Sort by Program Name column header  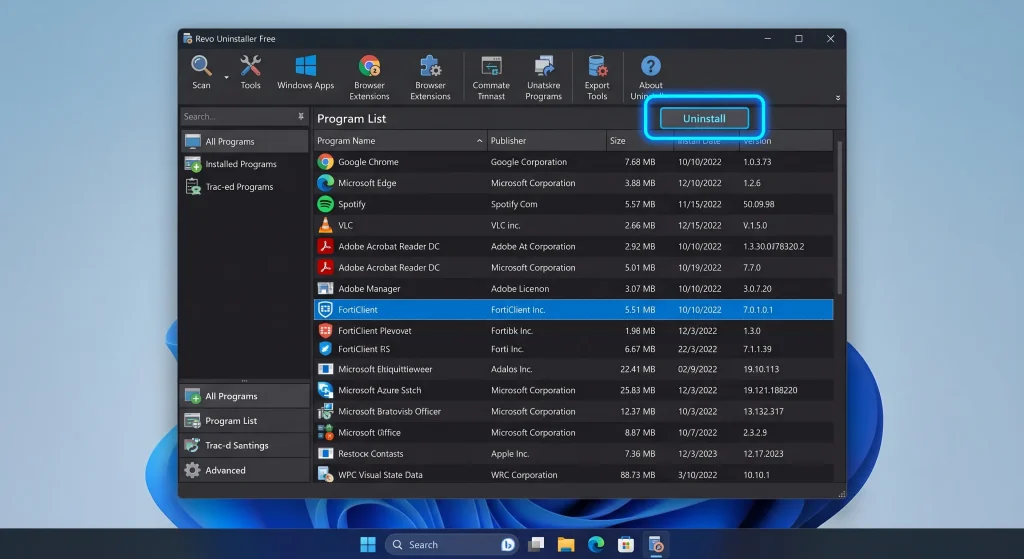click(400, 140)
